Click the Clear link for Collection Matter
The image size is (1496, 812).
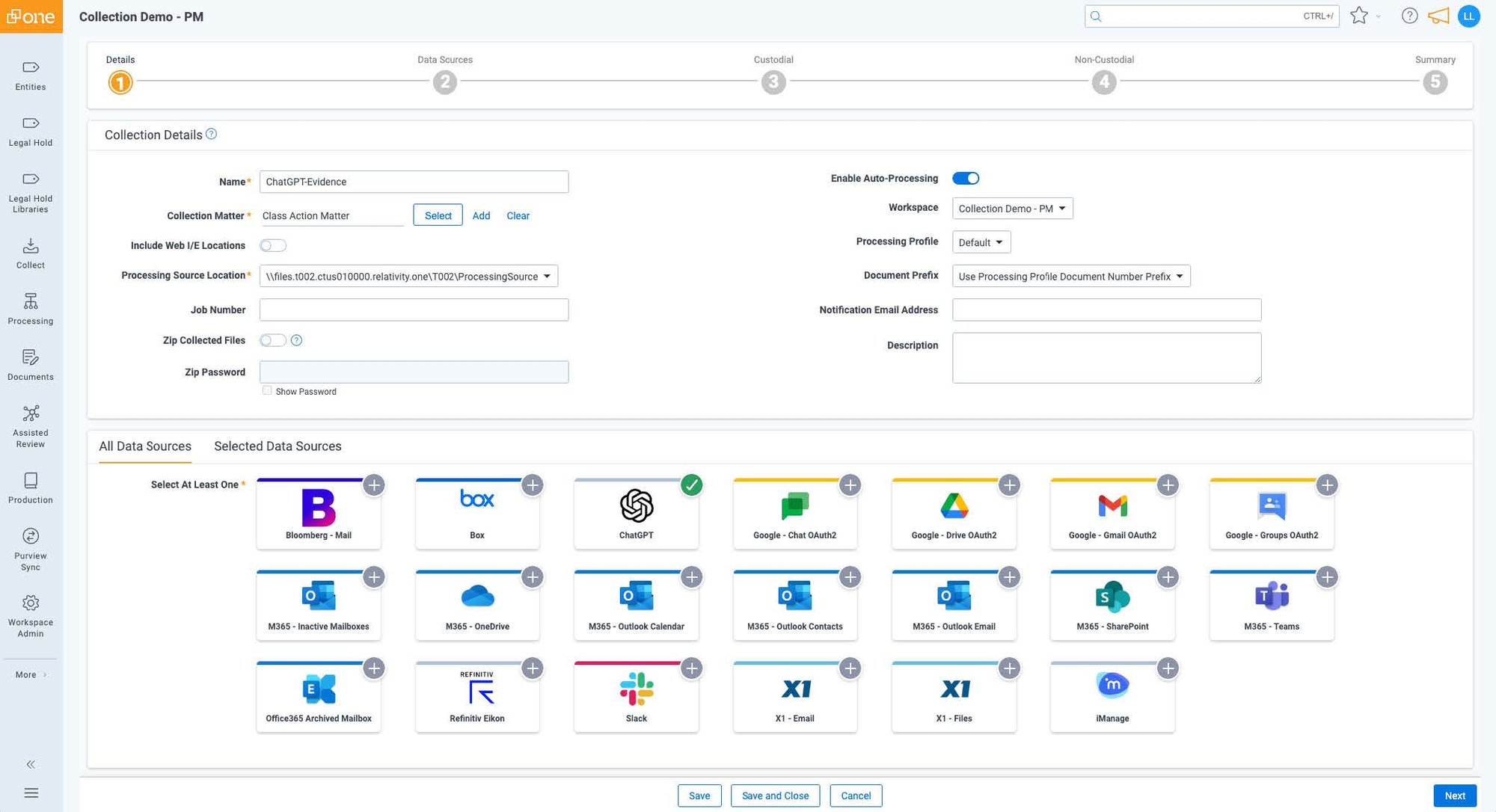tap(518, 215)
